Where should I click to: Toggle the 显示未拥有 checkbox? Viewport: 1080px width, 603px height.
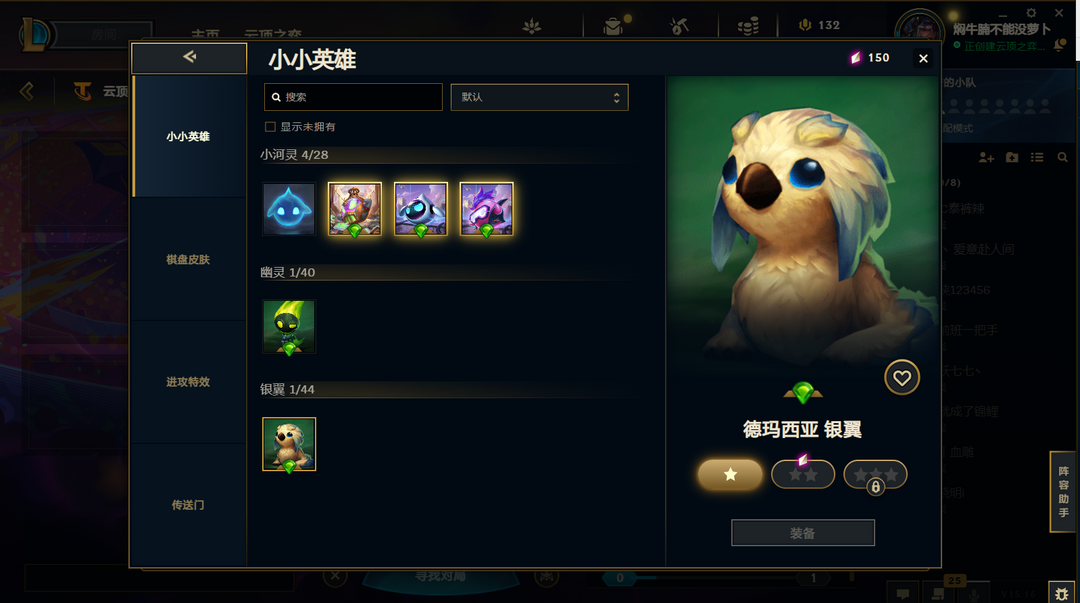(x=270, y=127)
